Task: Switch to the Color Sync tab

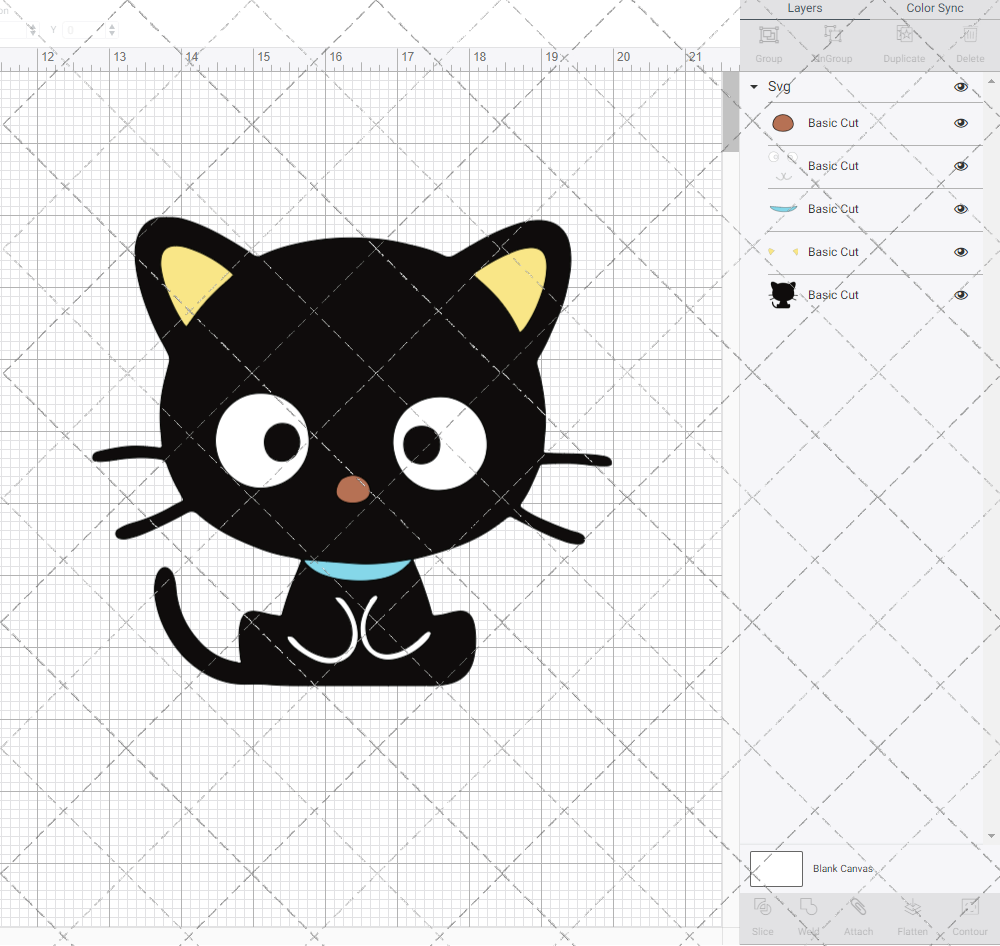Action: tap(934, 8)
